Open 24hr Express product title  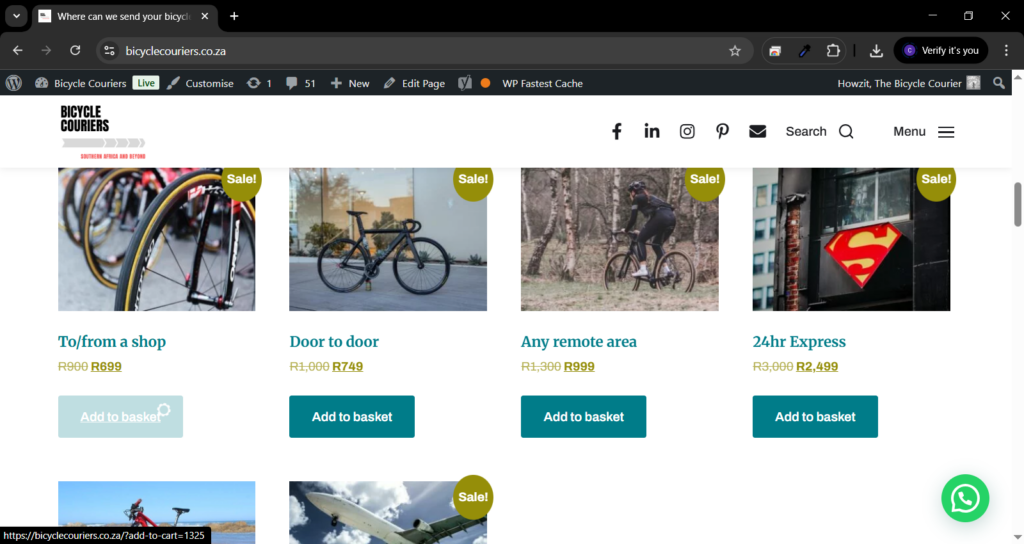799,342
